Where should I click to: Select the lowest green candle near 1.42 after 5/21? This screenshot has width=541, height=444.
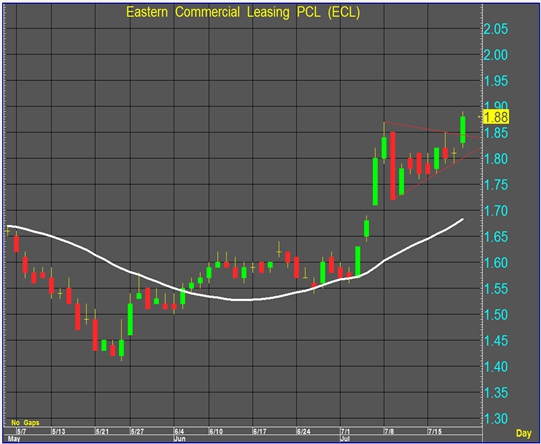[121, 348]
